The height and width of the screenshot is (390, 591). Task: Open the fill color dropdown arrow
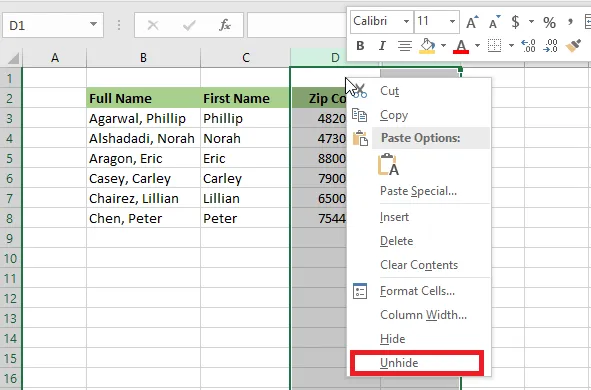click(443, 46)
